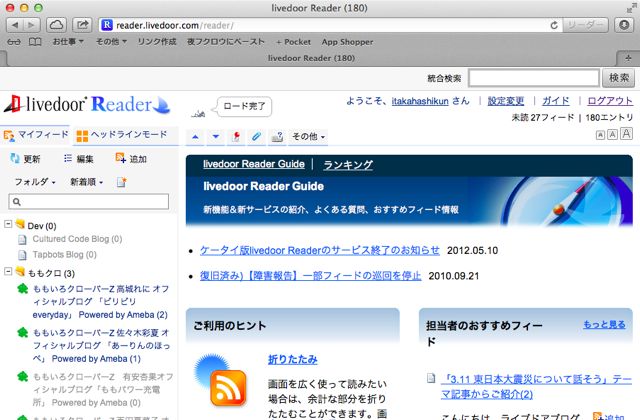
Task: Add a new tab with the plus button
Action: coord(628,58)
